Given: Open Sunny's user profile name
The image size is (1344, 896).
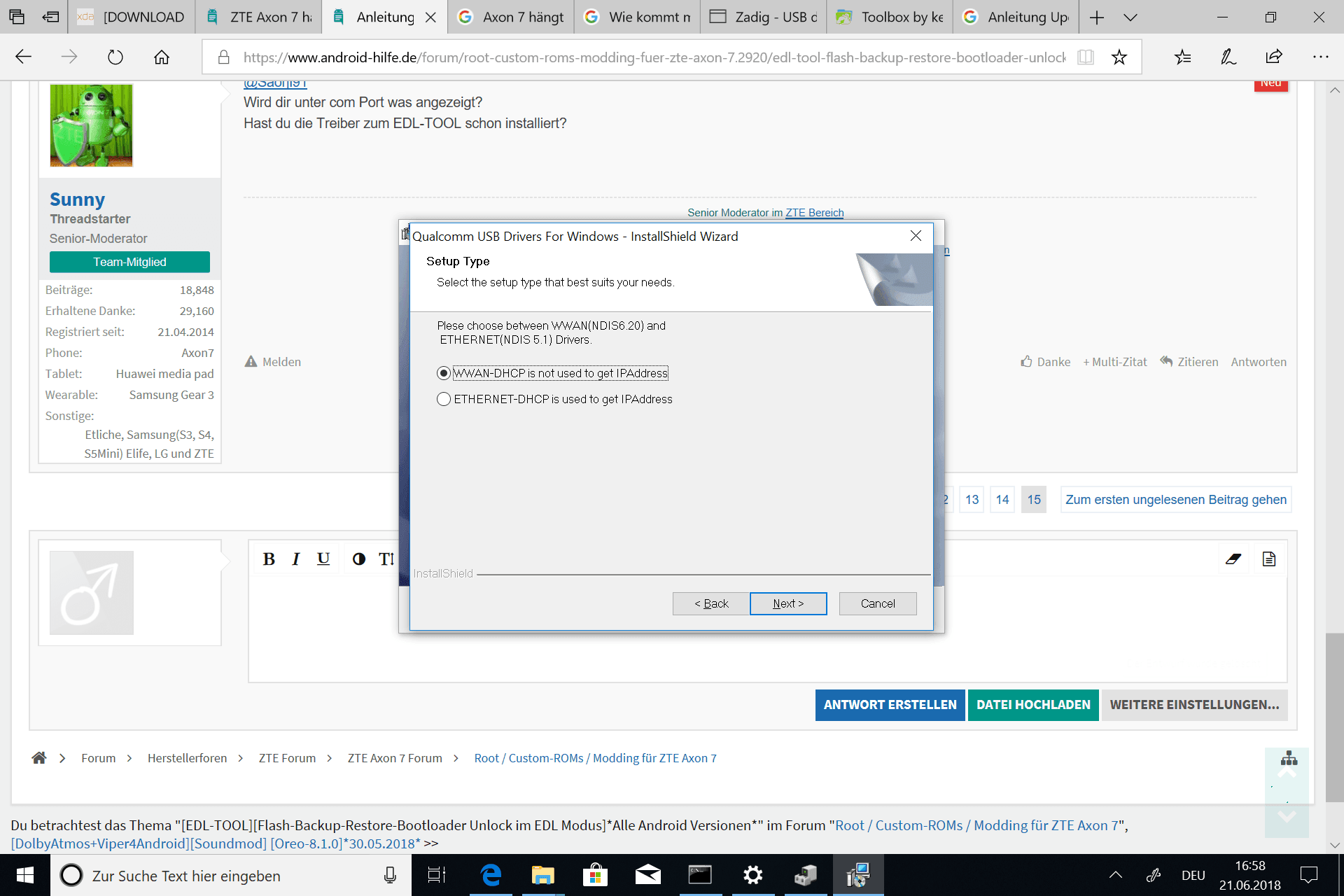Looking at the screenshot, I should 77,199.
